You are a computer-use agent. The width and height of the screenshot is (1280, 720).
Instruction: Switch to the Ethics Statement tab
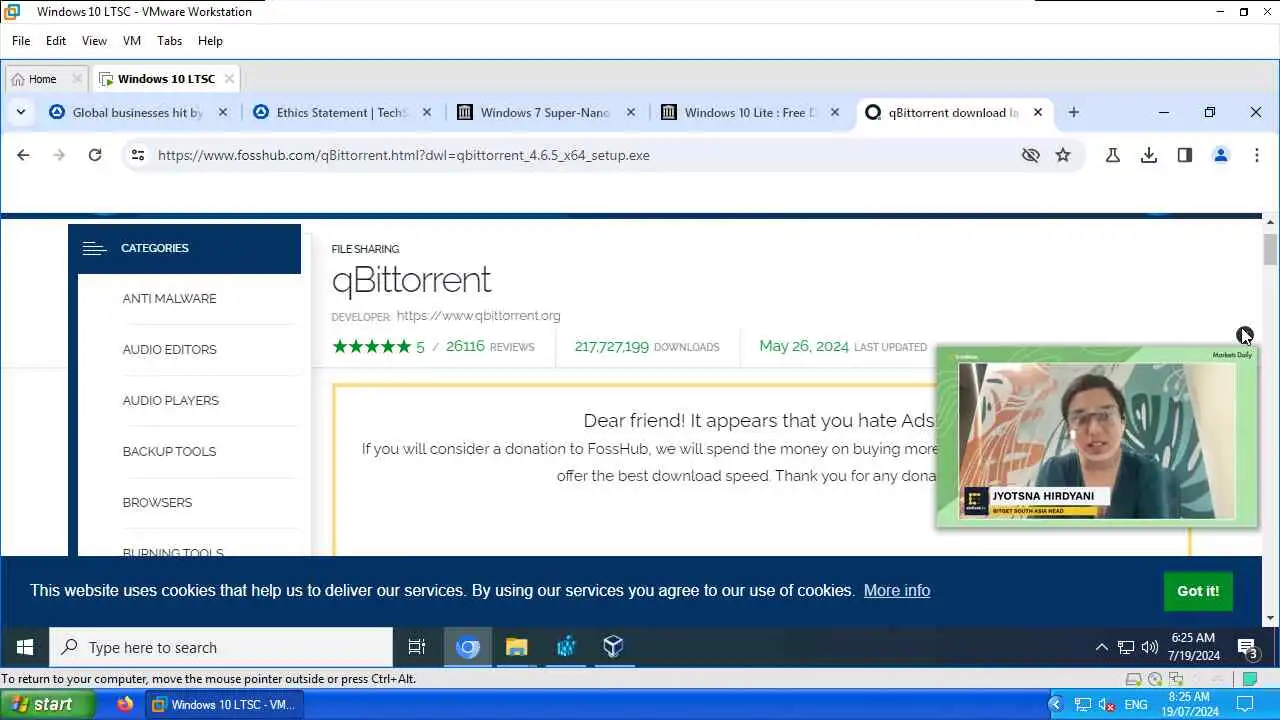point(341,113)
